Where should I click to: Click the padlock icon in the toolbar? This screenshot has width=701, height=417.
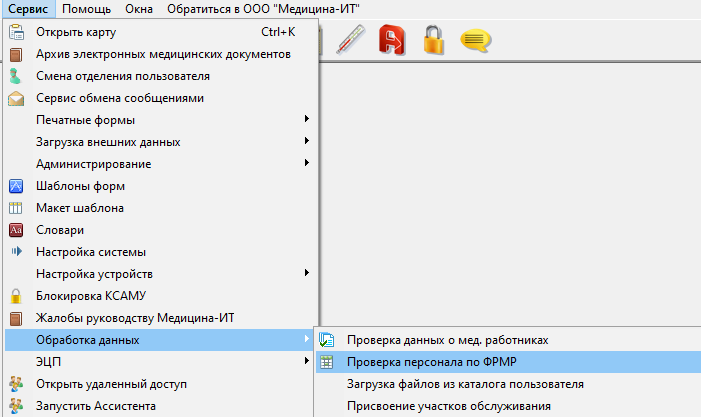[433, 40]
